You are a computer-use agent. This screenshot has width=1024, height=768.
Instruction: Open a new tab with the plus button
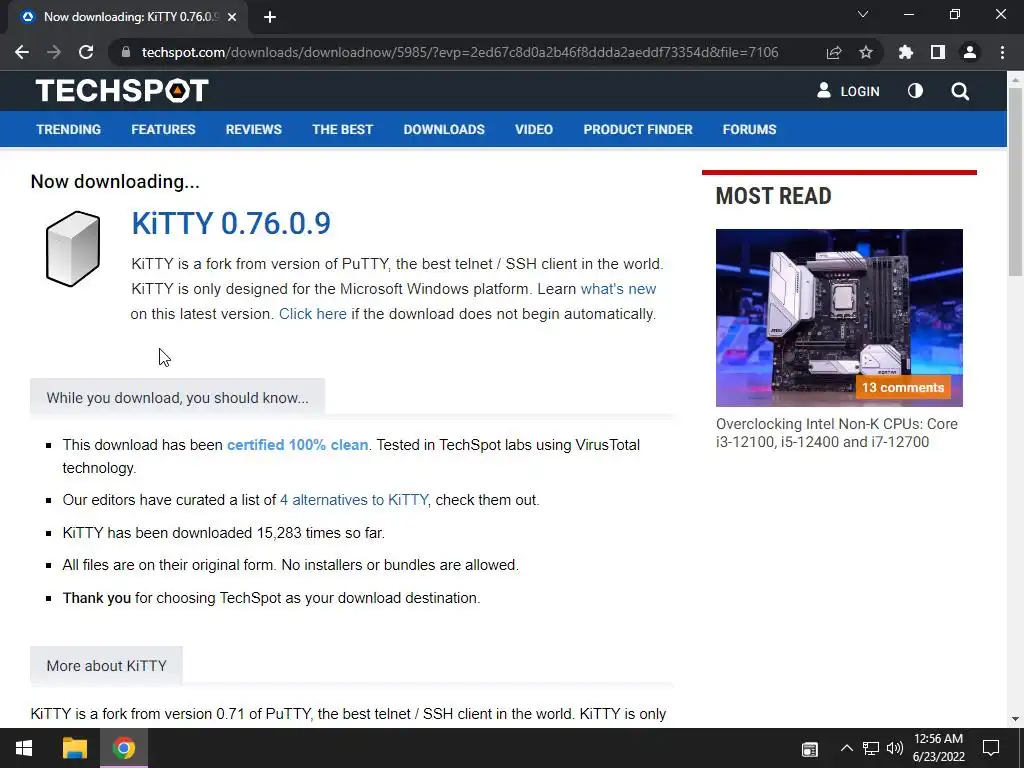click(270, 17)
